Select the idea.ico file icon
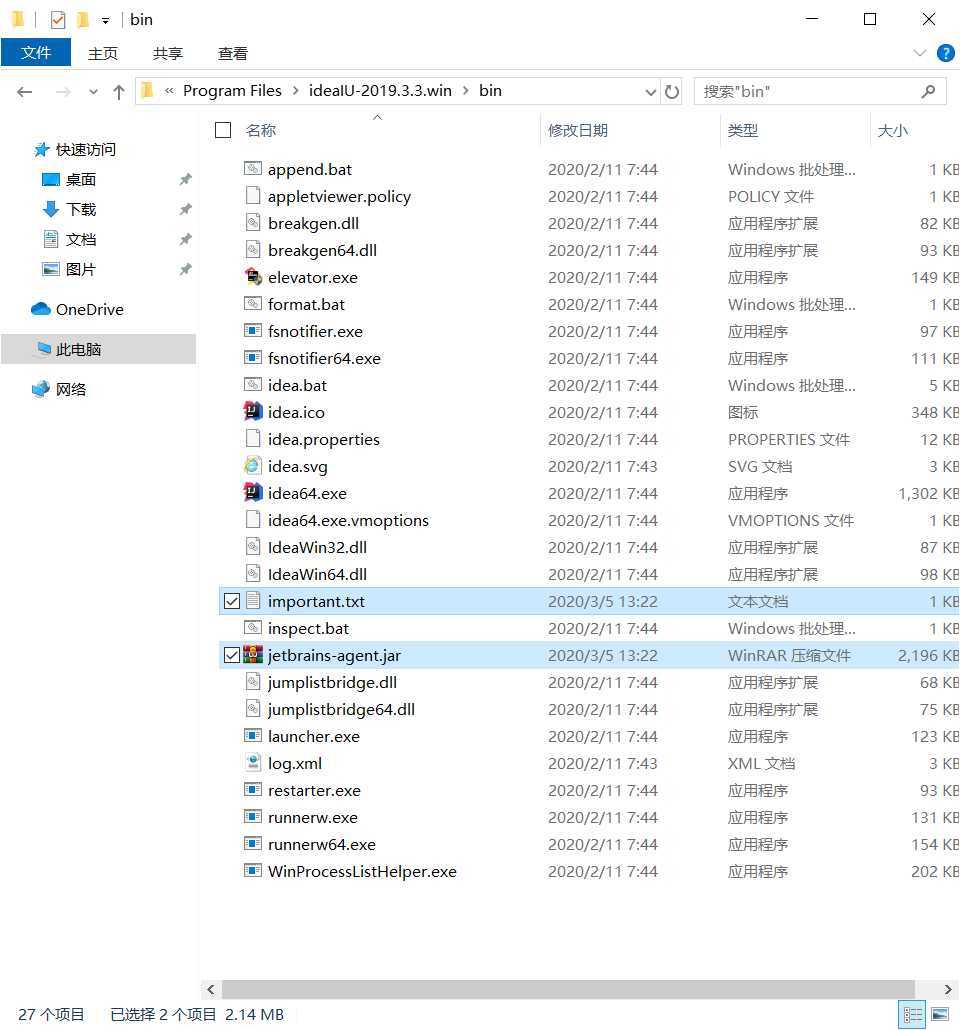Viewport: 960px width, 1030px height. coord(253,412)
